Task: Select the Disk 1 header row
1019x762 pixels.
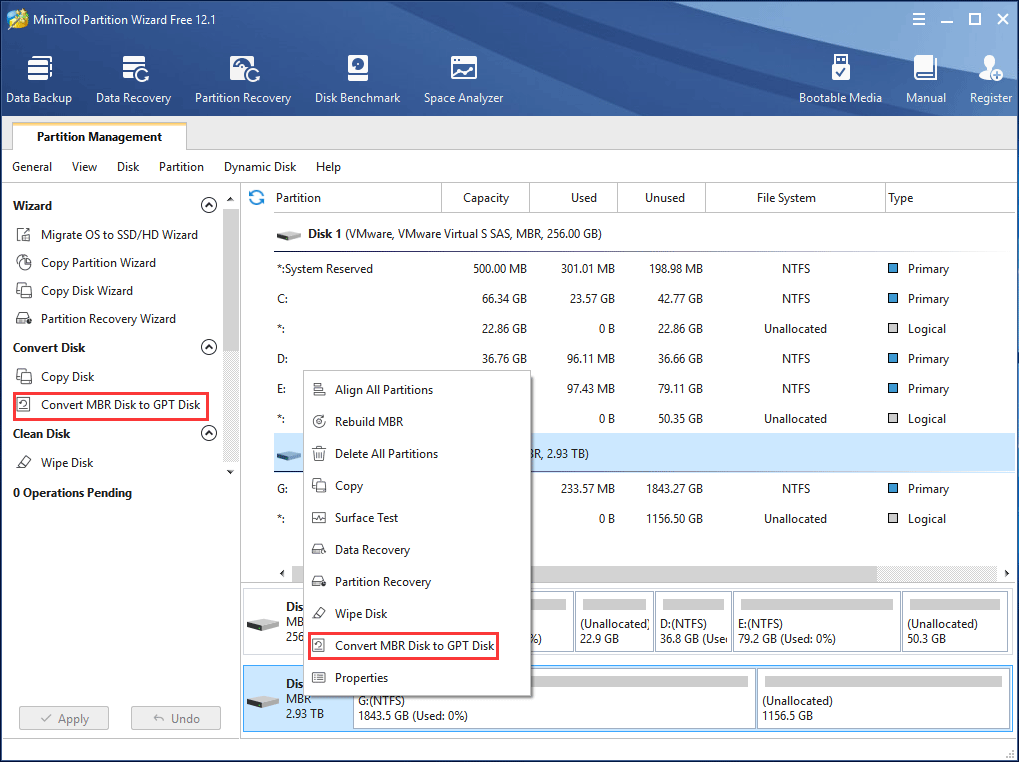Action: 644,234
